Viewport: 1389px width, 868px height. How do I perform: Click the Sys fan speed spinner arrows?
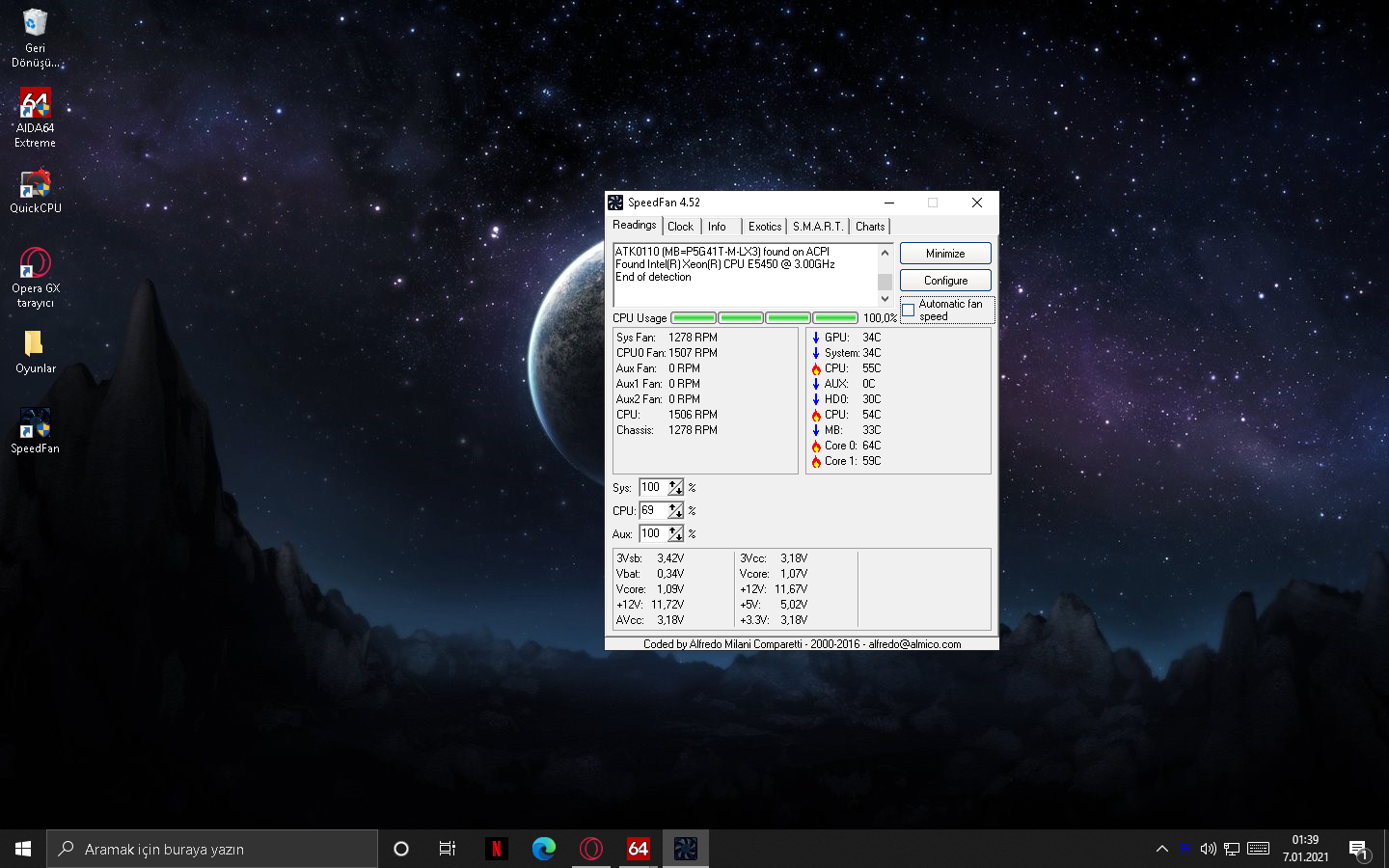[675, 488]
